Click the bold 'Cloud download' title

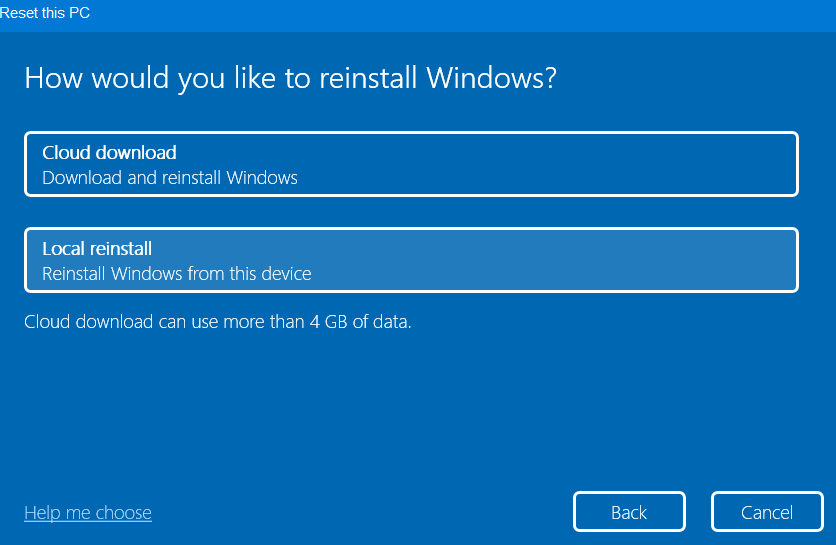click(x=109, y=153)
